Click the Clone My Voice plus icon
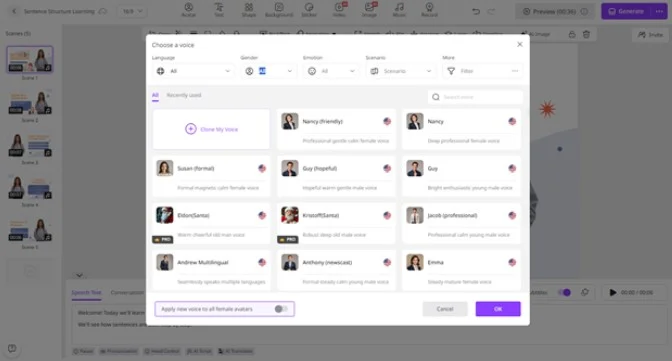This screenshot has height=361, width=672. (191, 129)
